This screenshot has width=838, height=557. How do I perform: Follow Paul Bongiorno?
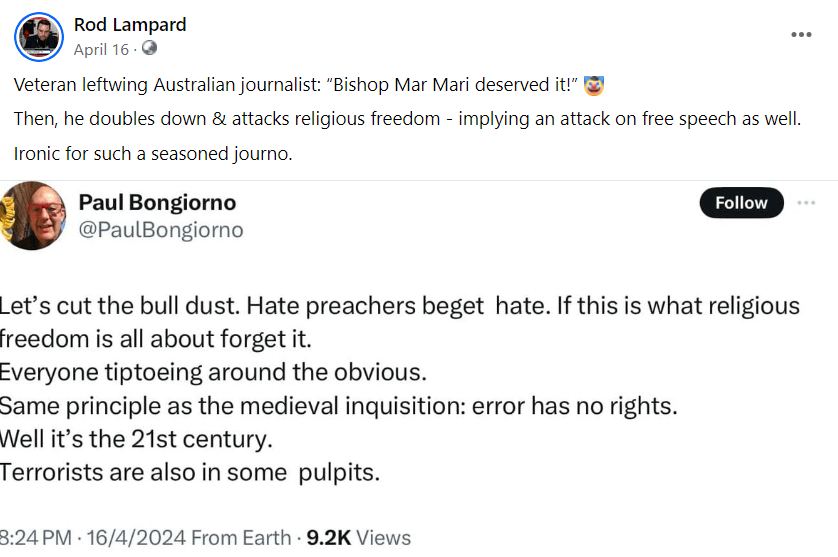coord(741,203)
